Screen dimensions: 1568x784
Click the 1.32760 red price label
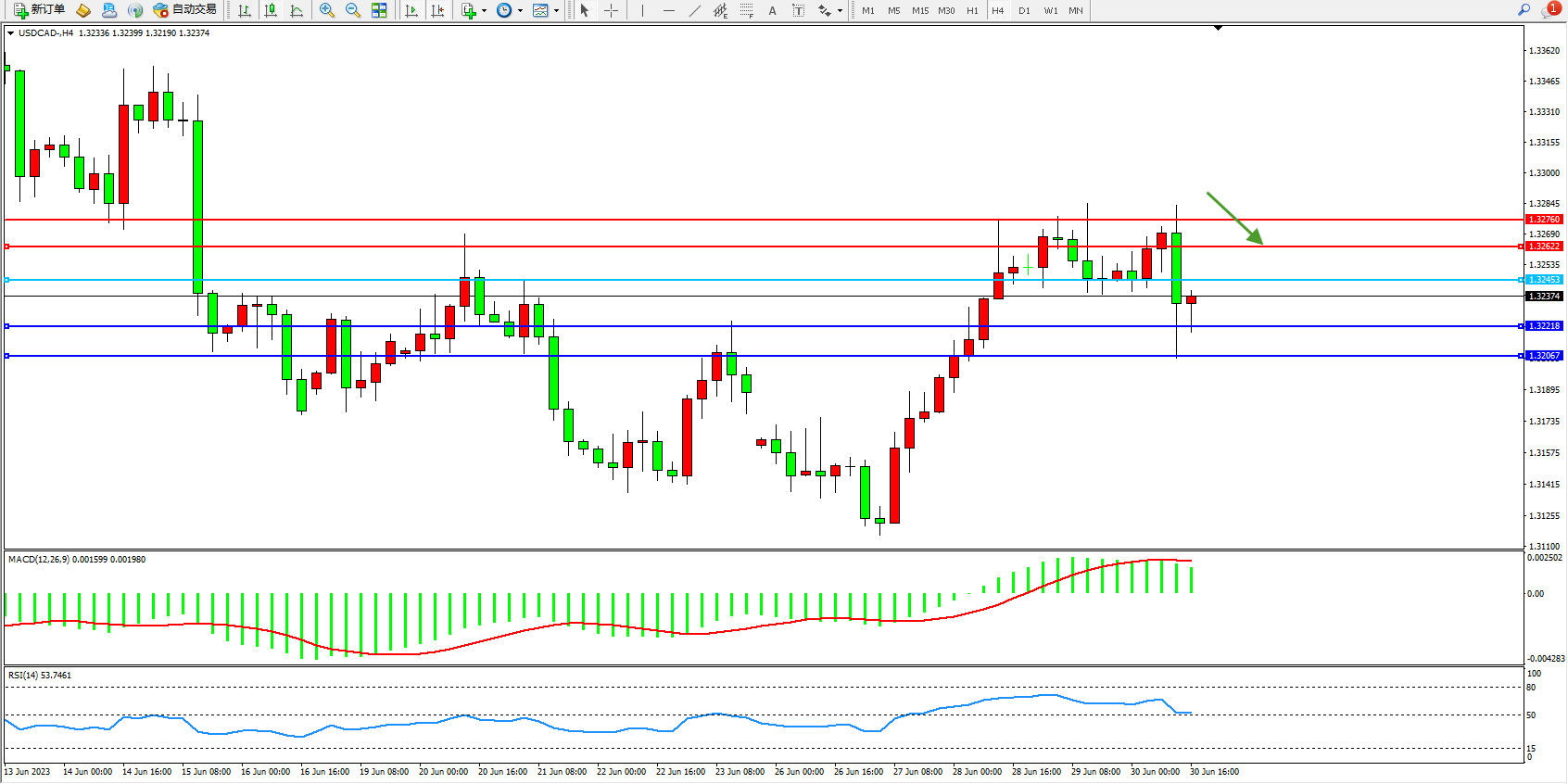pyautogui.click(x=1544, y=220)
